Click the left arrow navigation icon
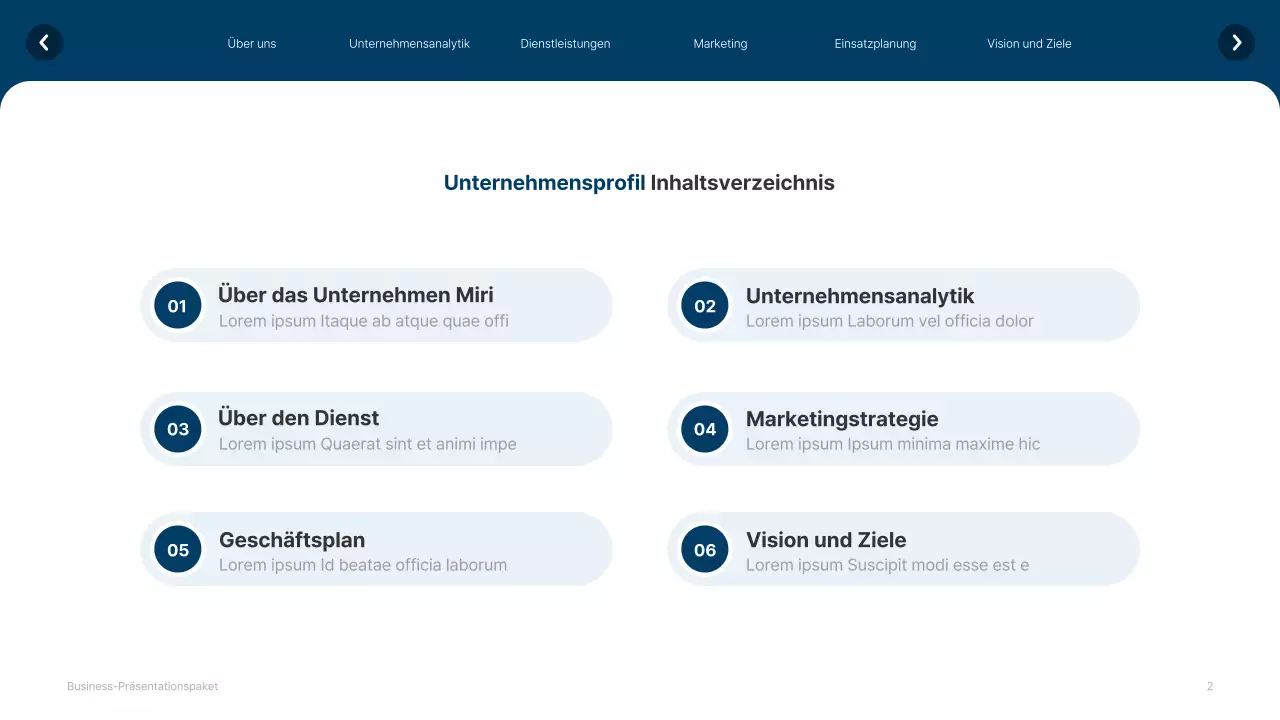This screenshot has width=1280, height=720. point(44,42)
